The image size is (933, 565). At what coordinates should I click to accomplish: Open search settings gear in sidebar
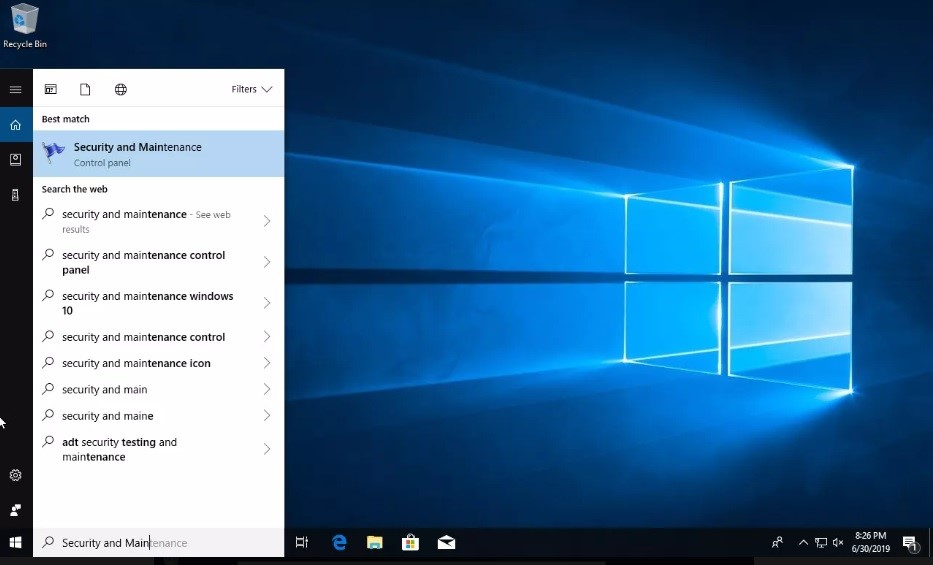tap(15, 475)
